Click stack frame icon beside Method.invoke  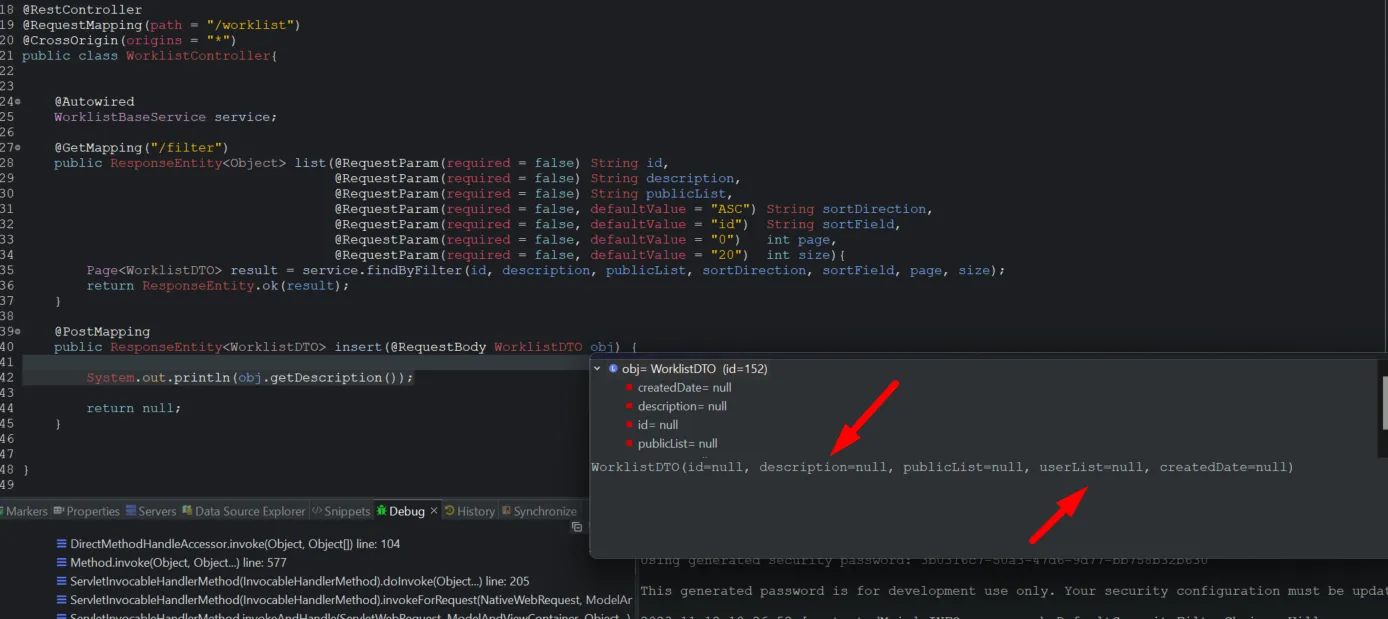point(62,563)
